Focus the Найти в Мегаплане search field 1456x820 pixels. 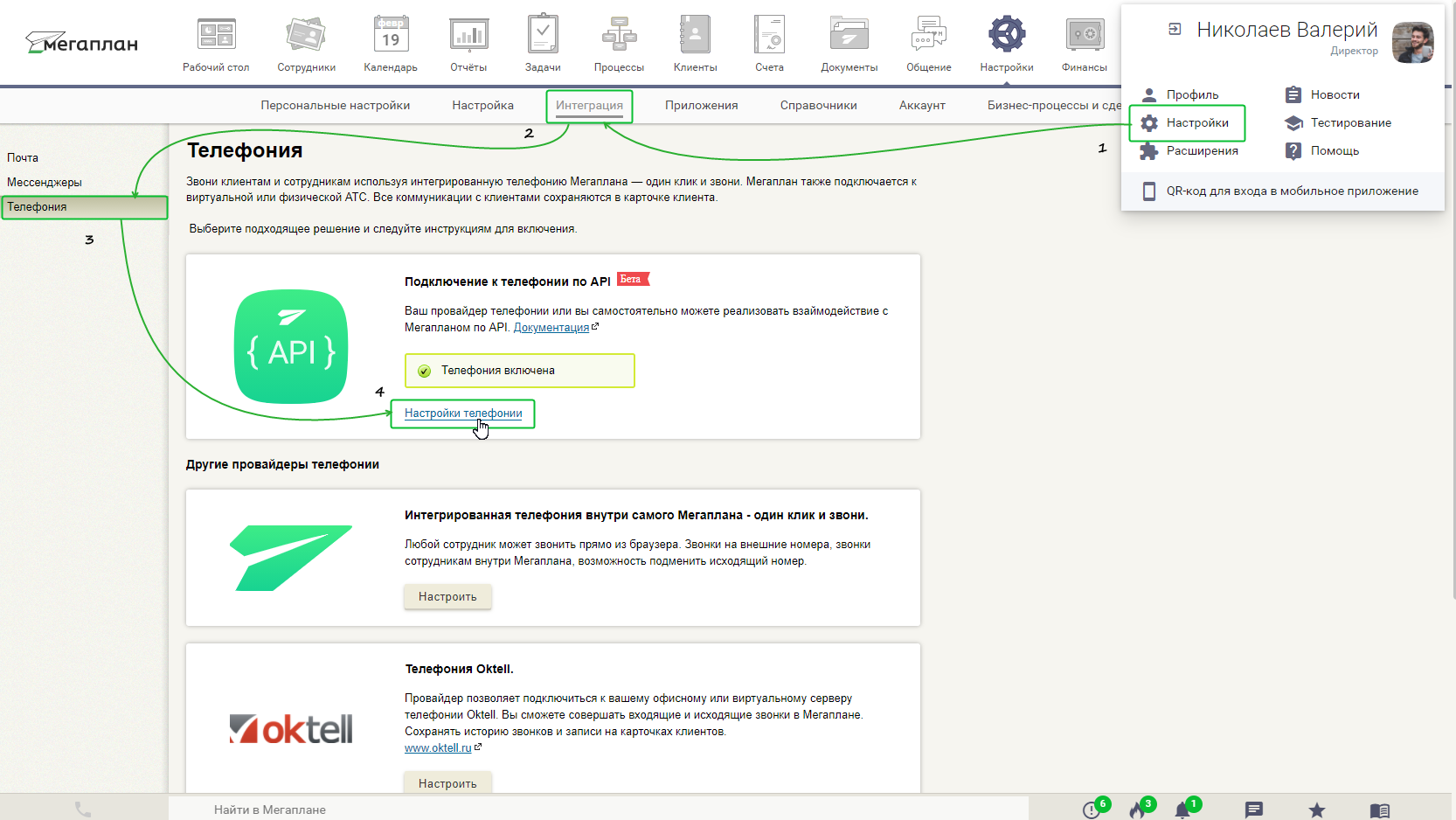(598, 810)
